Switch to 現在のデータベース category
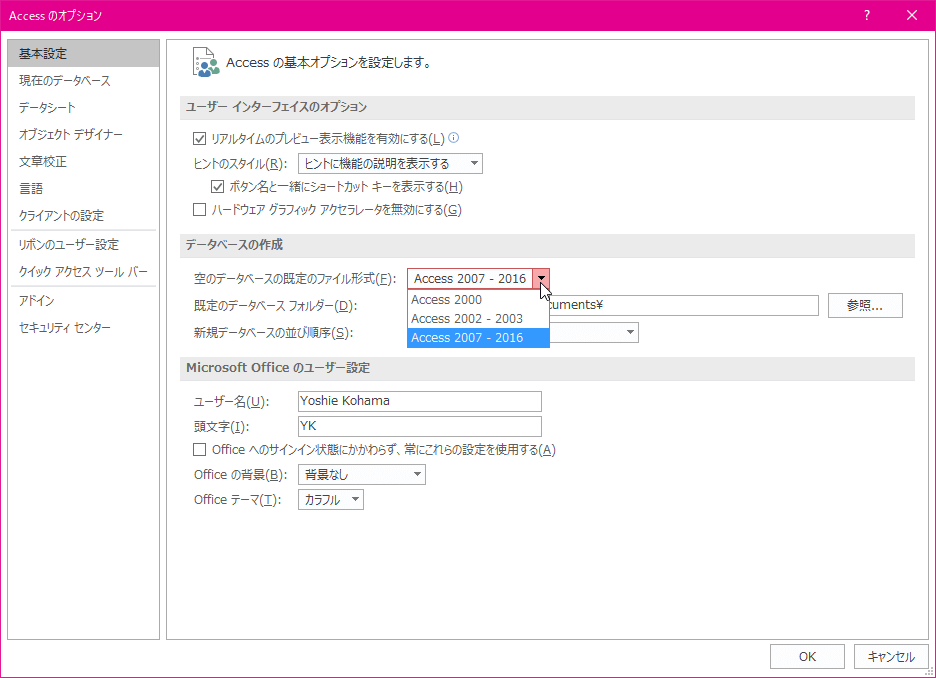 pyautogui.click(x=84, y=81)
